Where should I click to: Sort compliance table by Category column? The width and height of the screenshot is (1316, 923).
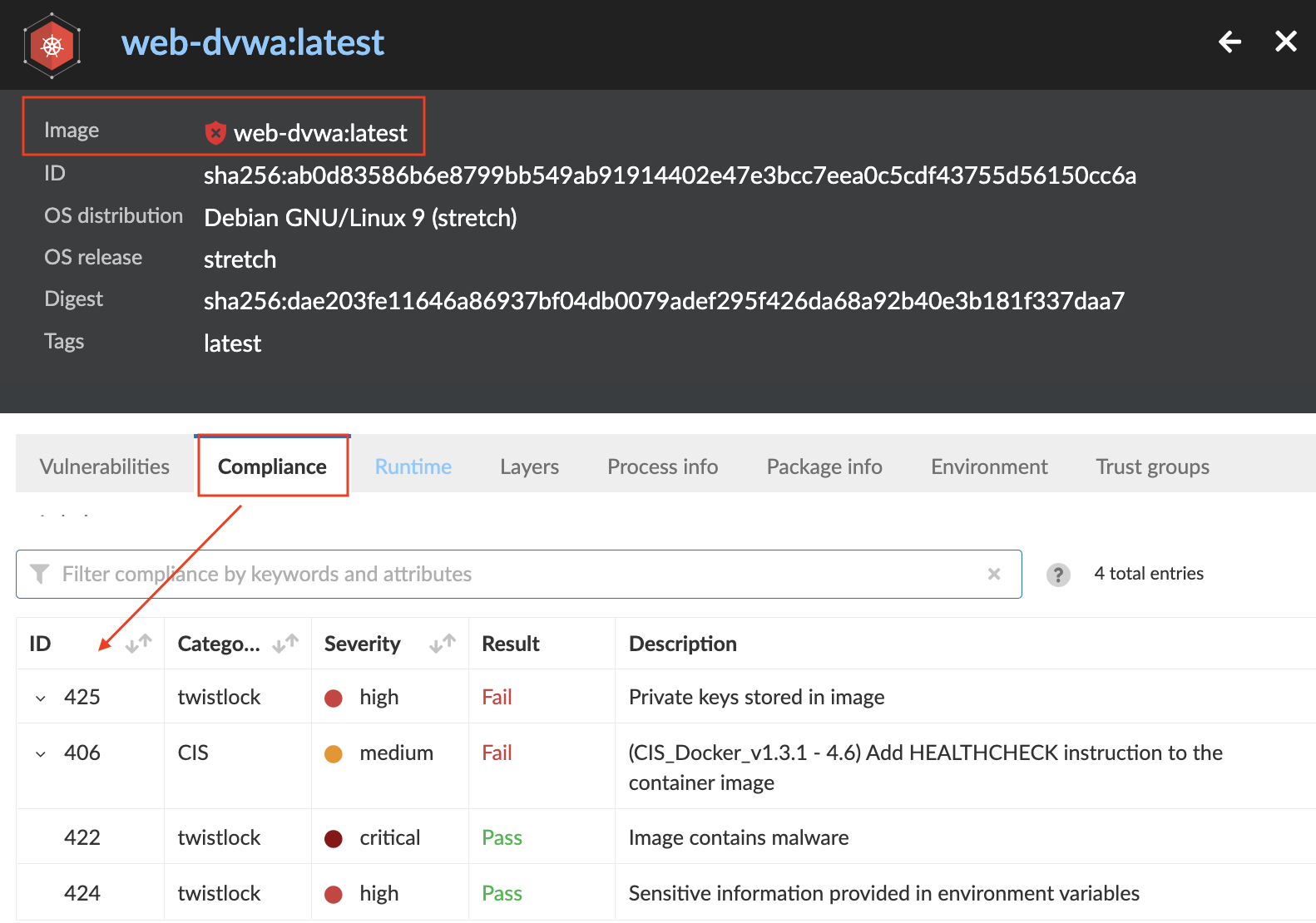tap(284, 644)
